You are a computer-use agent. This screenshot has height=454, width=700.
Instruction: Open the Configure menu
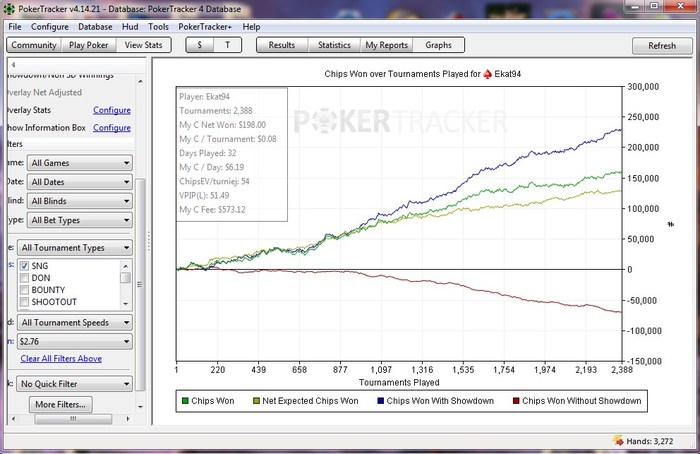[50, 27]
